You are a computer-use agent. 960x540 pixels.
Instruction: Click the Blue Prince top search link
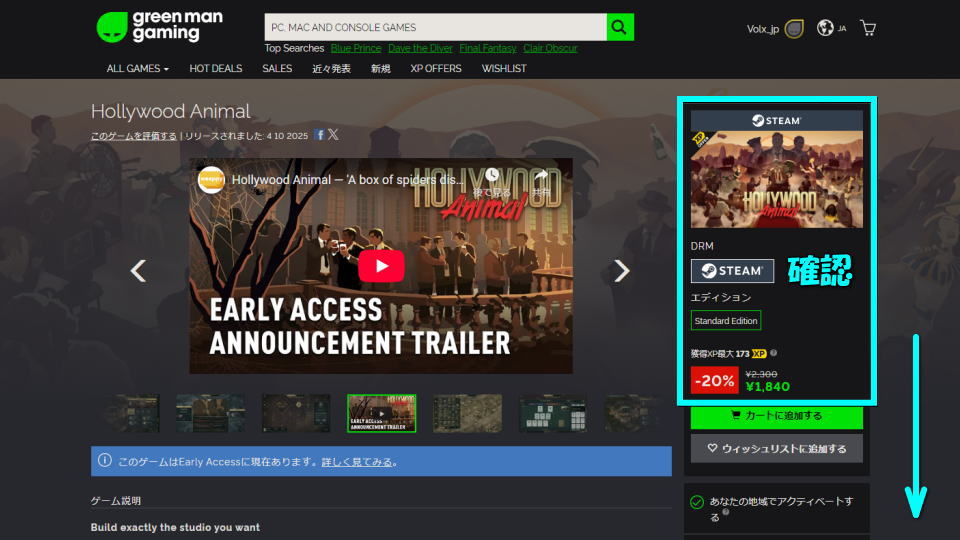point(356,48)
